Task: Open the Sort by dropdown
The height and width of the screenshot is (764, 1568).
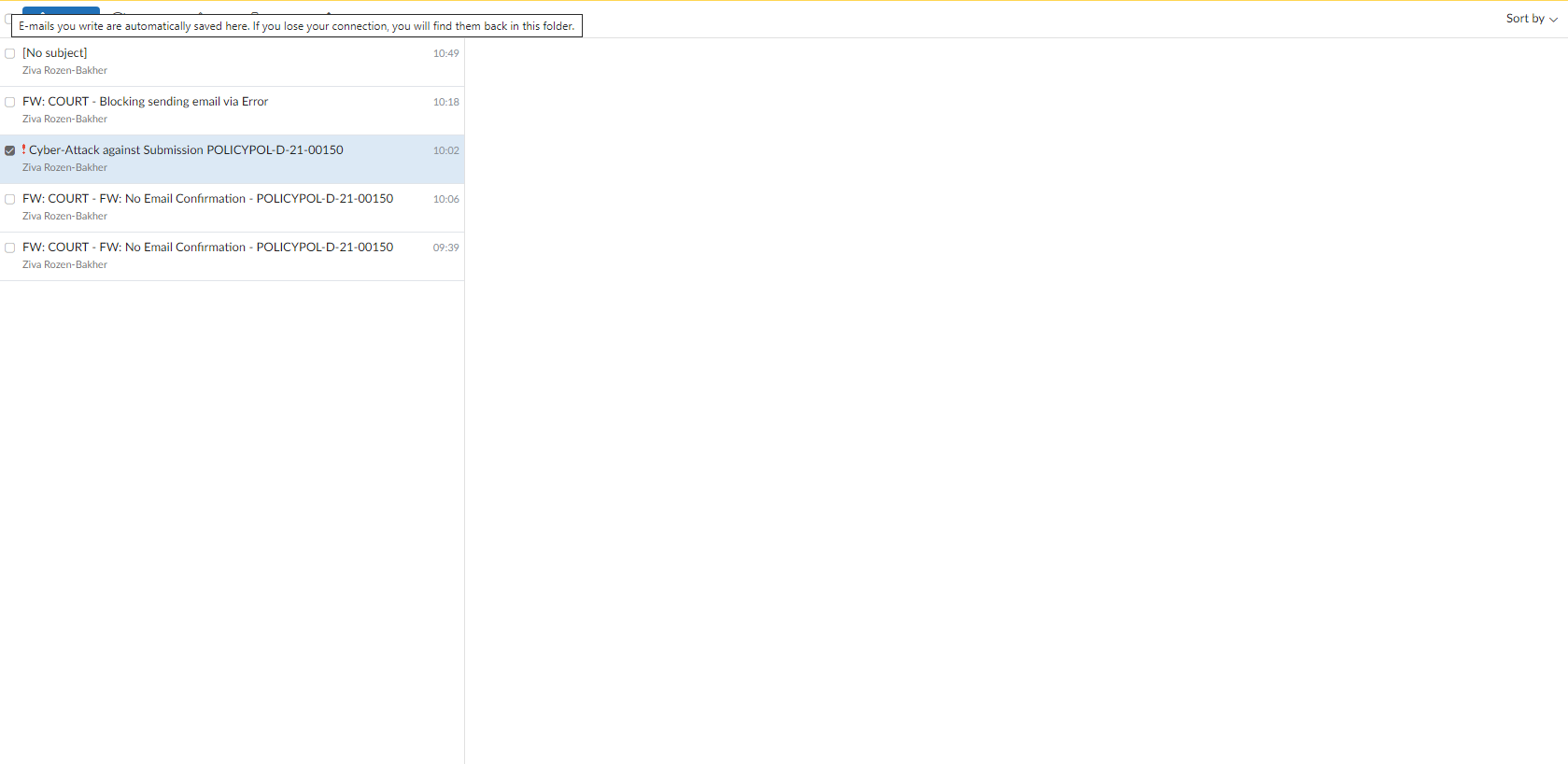Action: 1532,19
